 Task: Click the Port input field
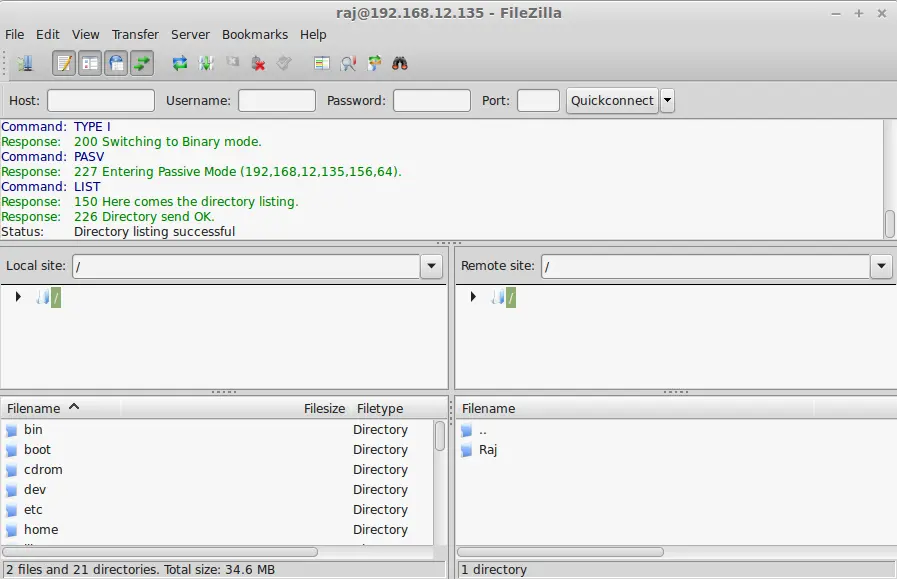(x=538, y=100)
